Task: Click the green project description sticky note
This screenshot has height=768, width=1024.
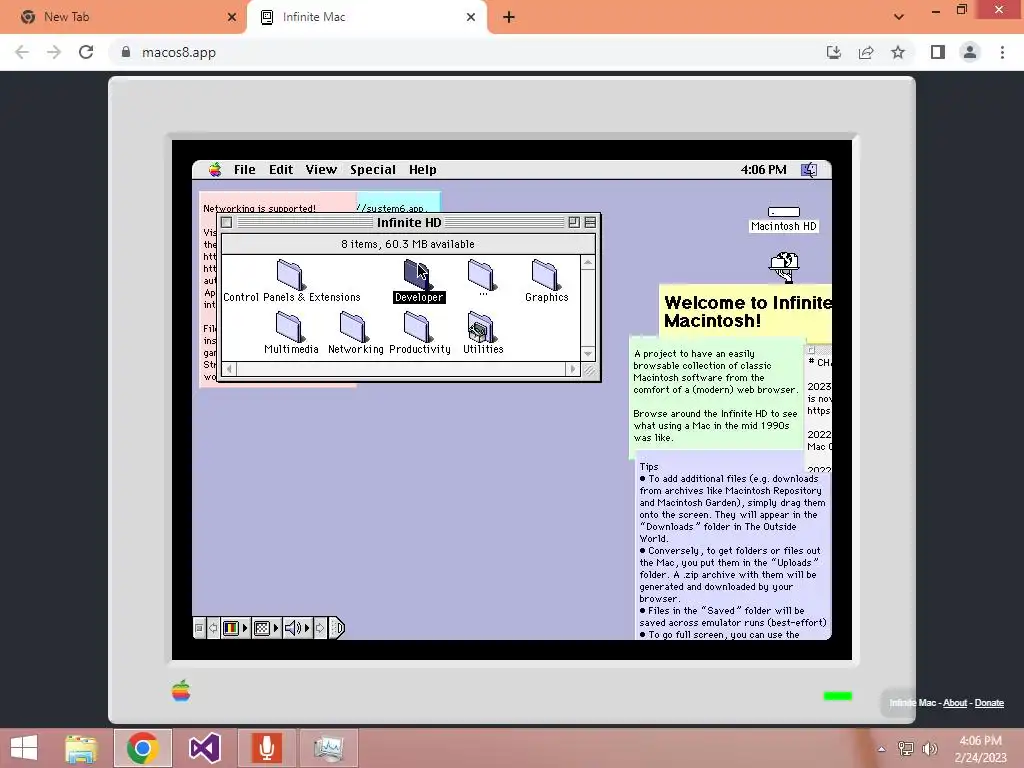Action: tap(716, 396)
